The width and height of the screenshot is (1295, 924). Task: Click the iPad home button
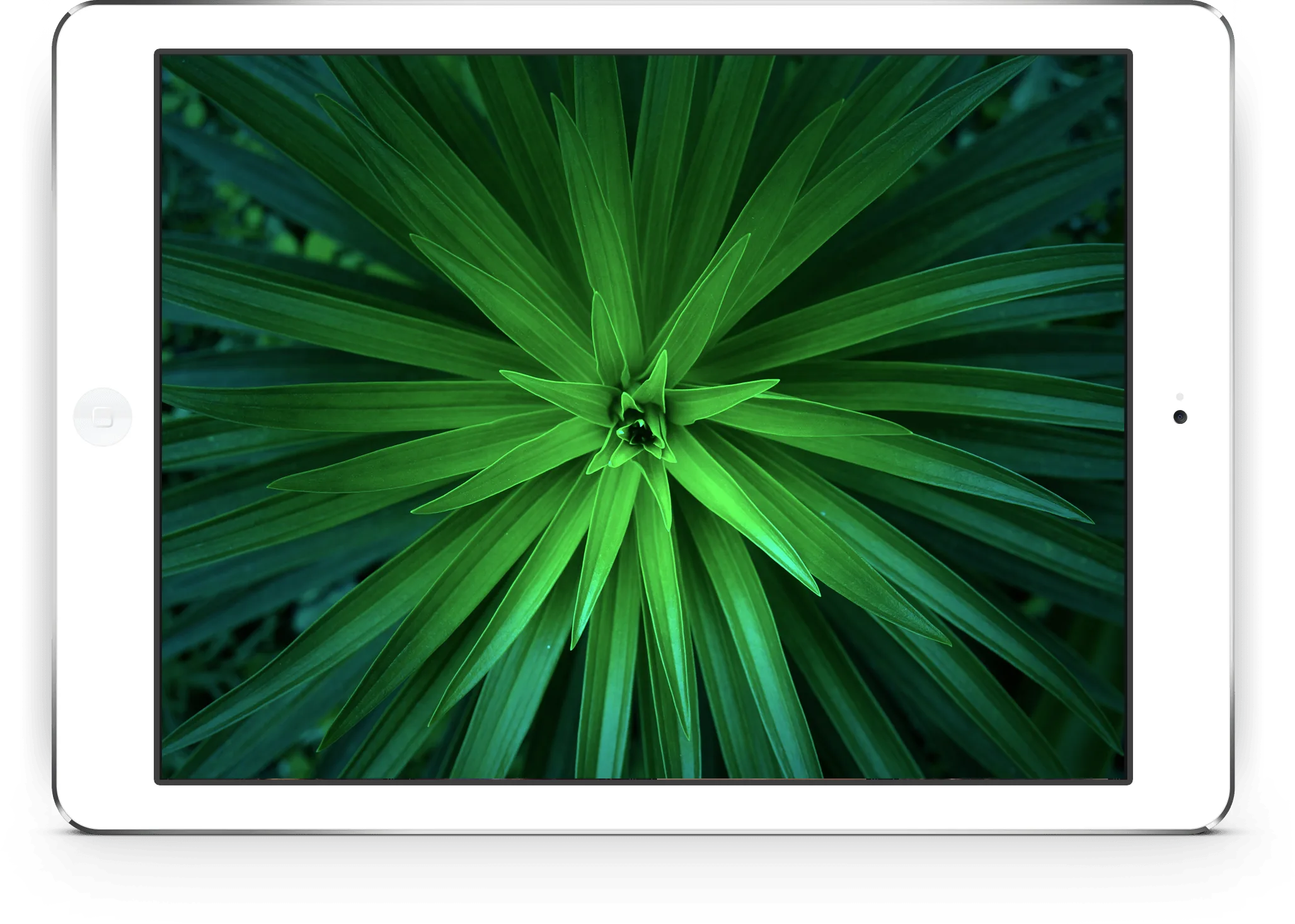tap(103, 417)
